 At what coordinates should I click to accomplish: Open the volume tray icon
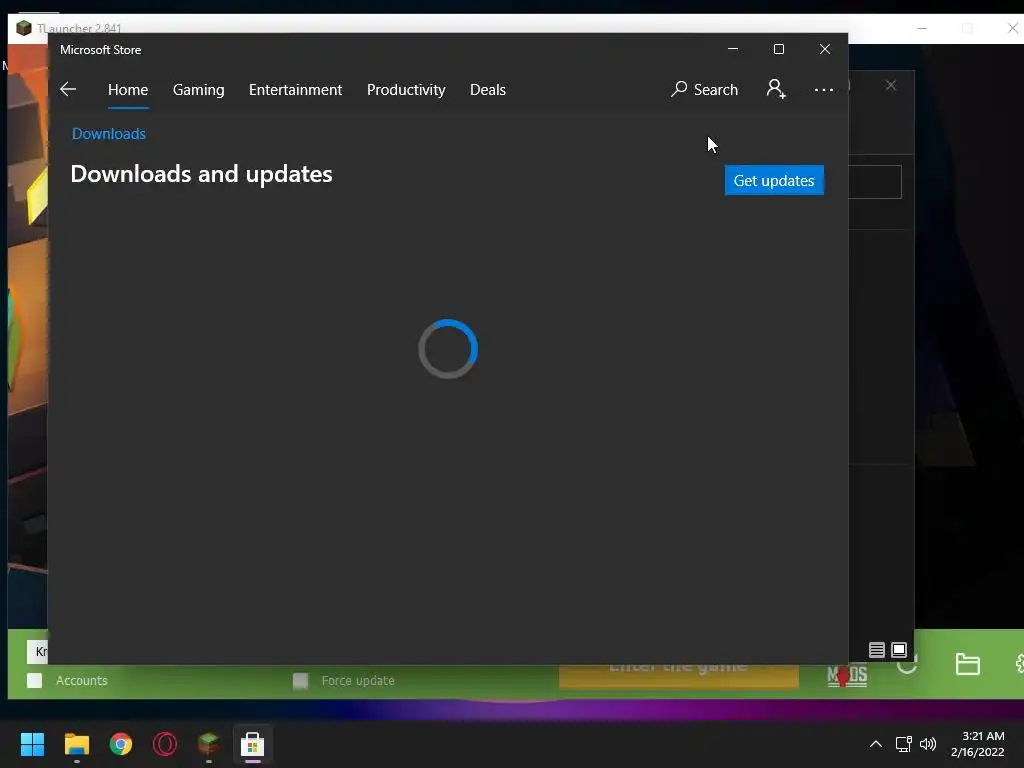927,744
